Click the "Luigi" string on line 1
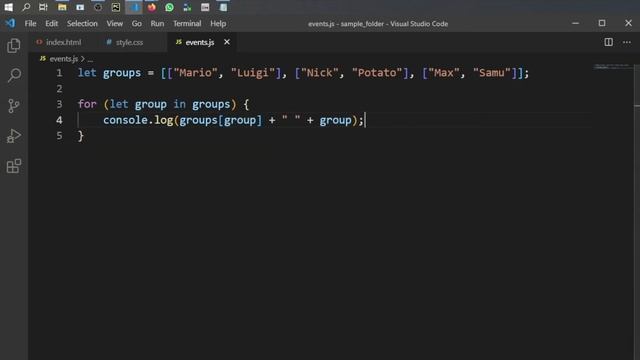This screenshot has height=360, width=640. [253, 73]
